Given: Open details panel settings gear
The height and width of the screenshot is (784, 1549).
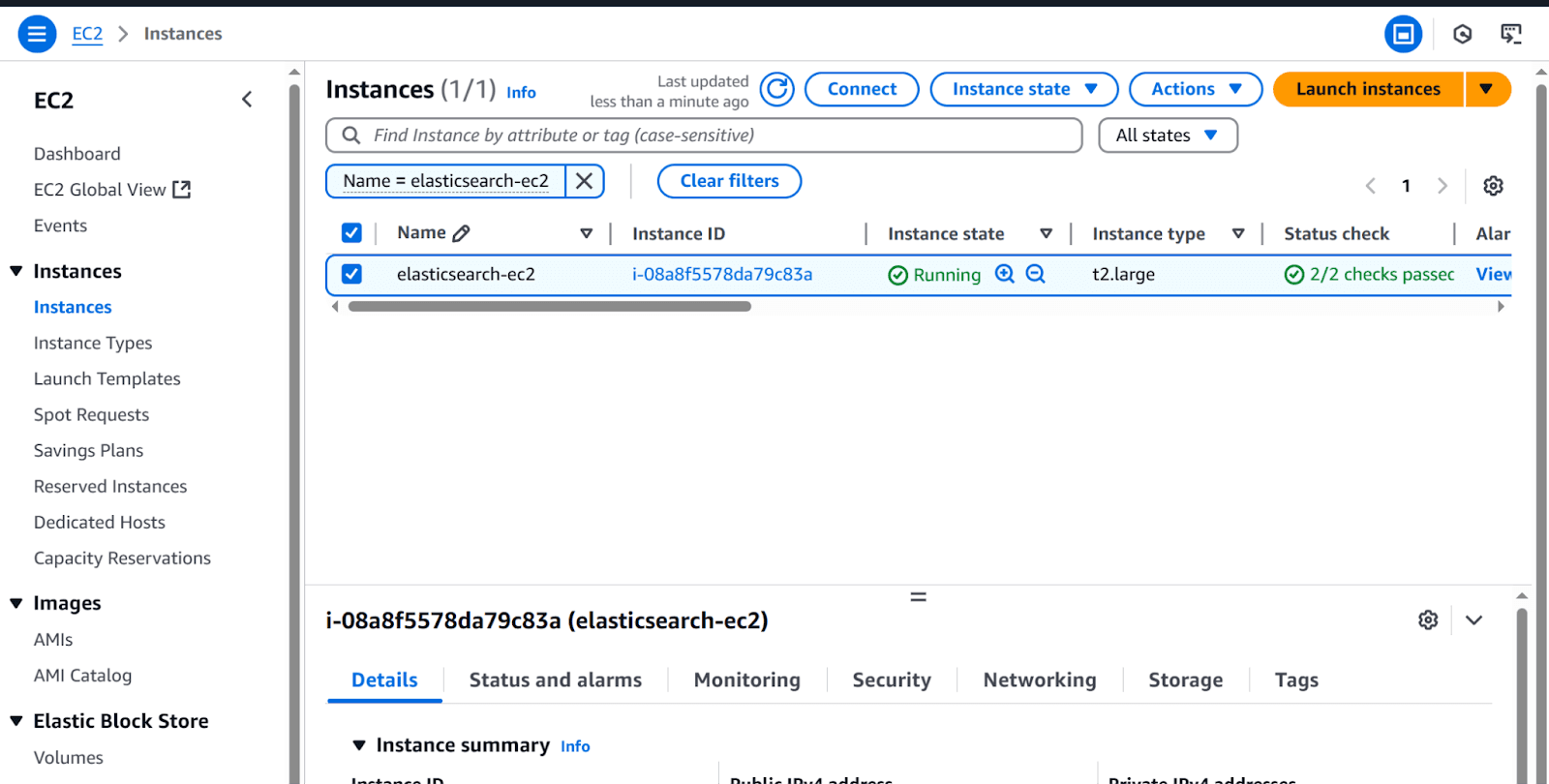Looking at the screenshot, I should tap(1428, 620).
